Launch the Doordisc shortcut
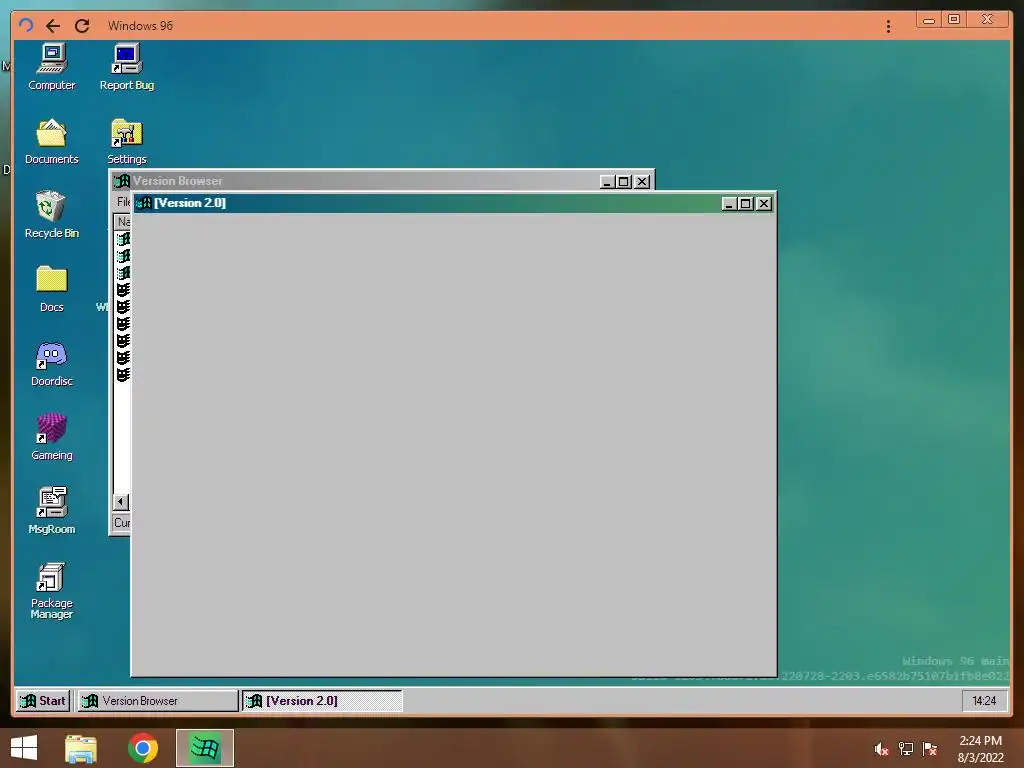The width and height of the screenshot is (1024, 768). 52,363
